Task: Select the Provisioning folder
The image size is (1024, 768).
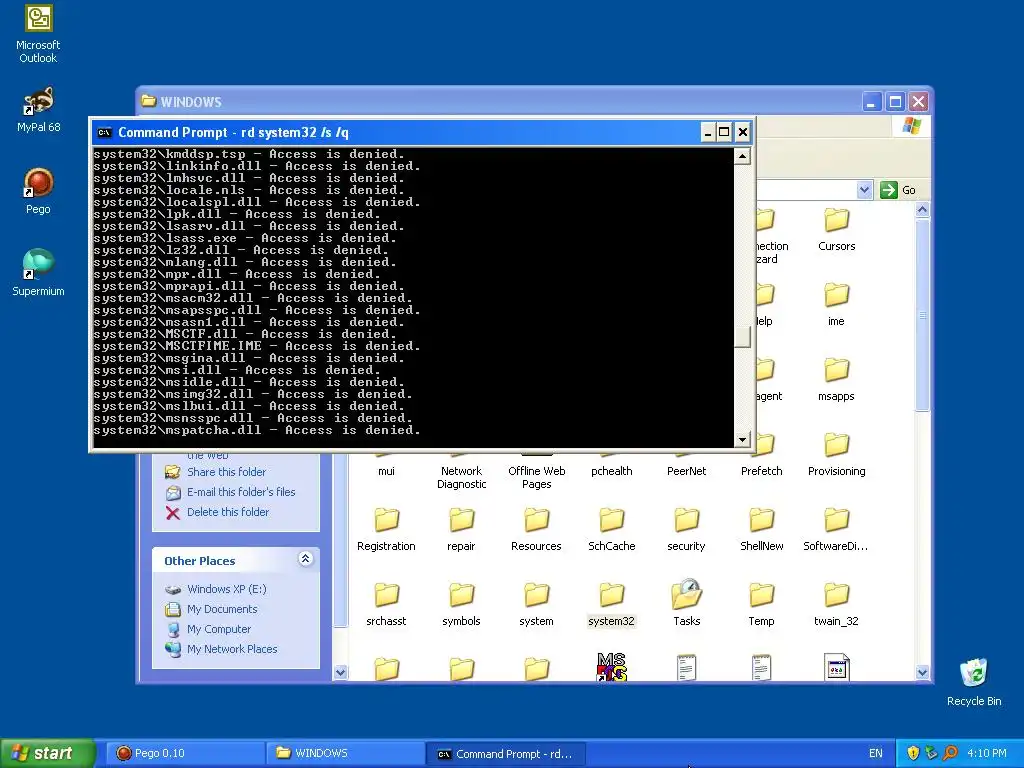Action: click(837, 455)
